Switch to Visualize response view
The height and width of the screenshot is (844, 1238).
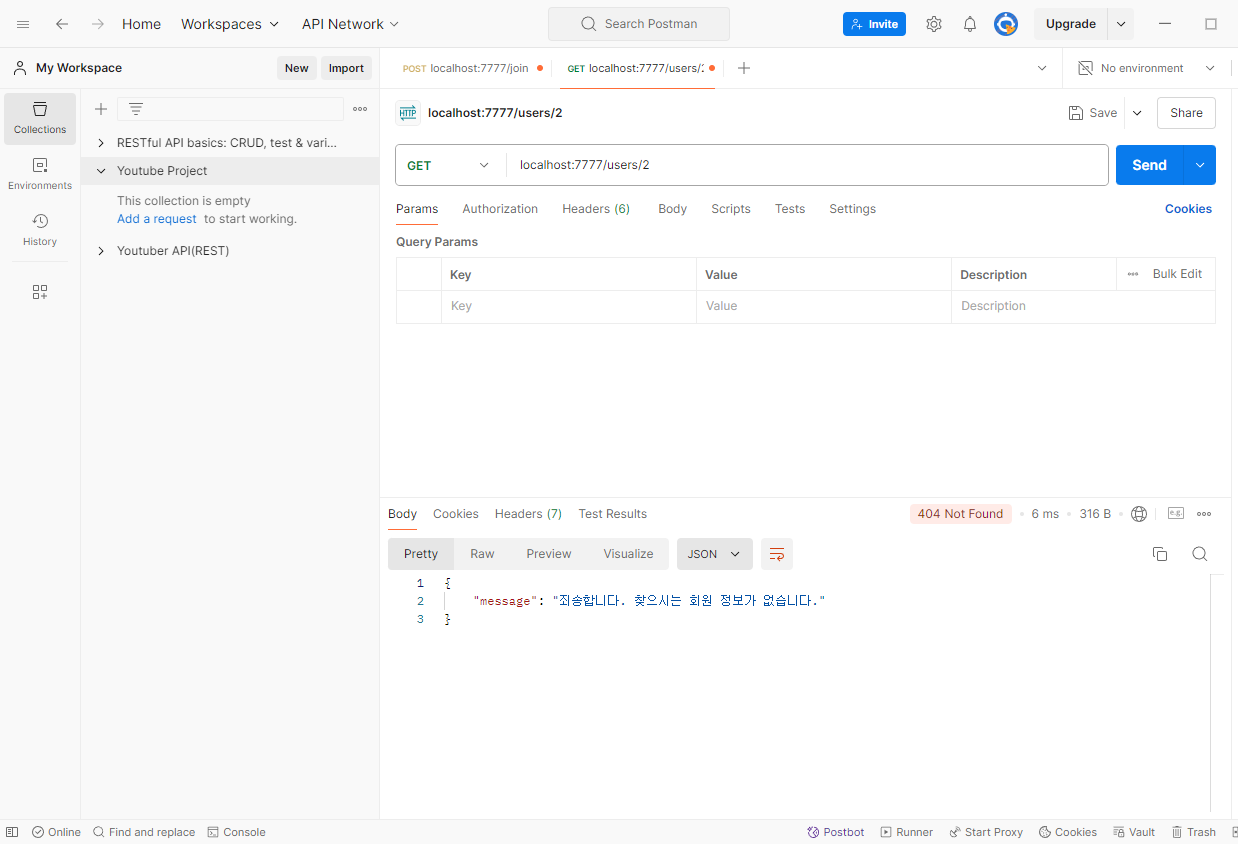pyautogui.click(x=628, y=554)
